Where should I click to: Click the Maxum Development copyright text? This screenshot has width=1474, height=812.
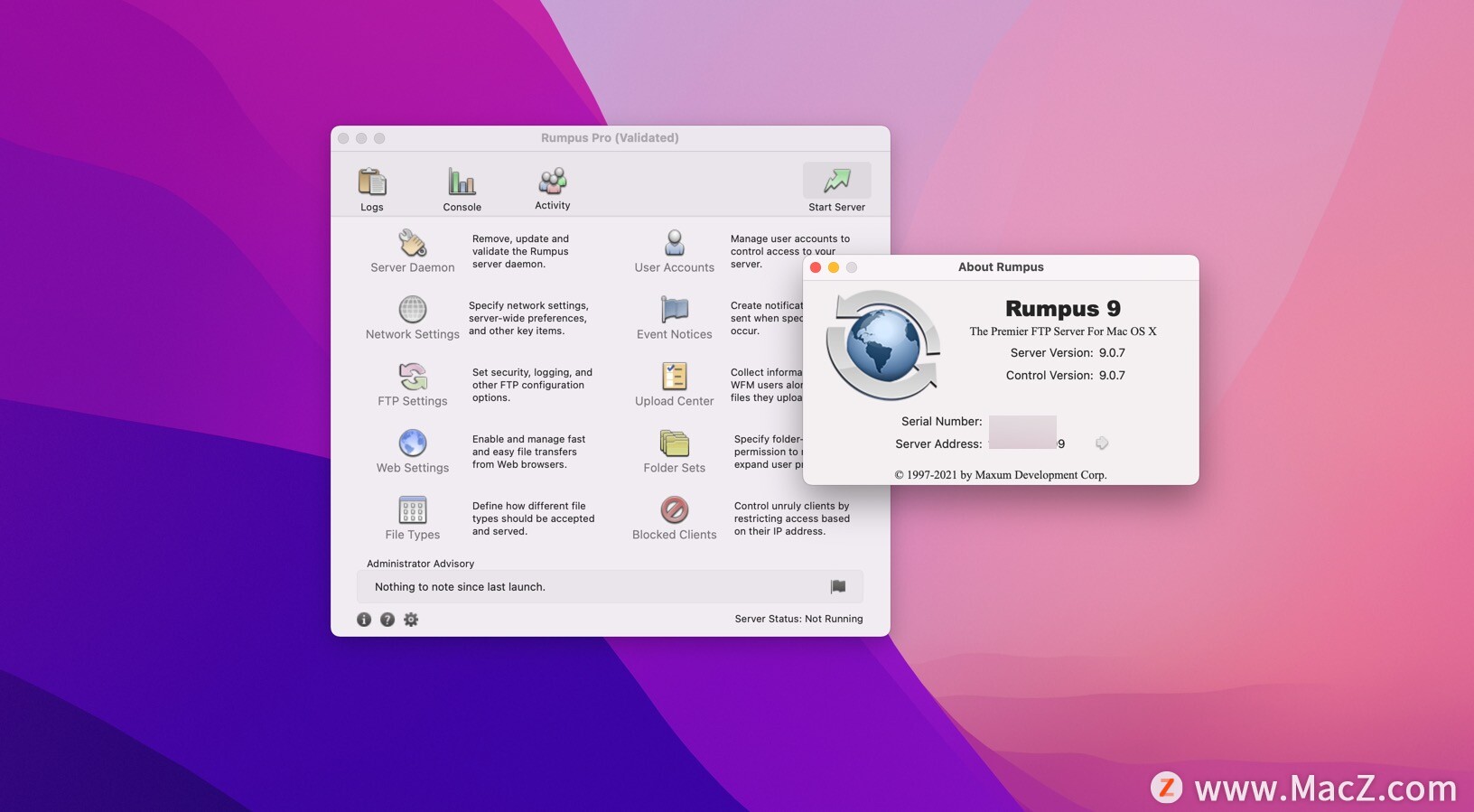(1001, 475)
